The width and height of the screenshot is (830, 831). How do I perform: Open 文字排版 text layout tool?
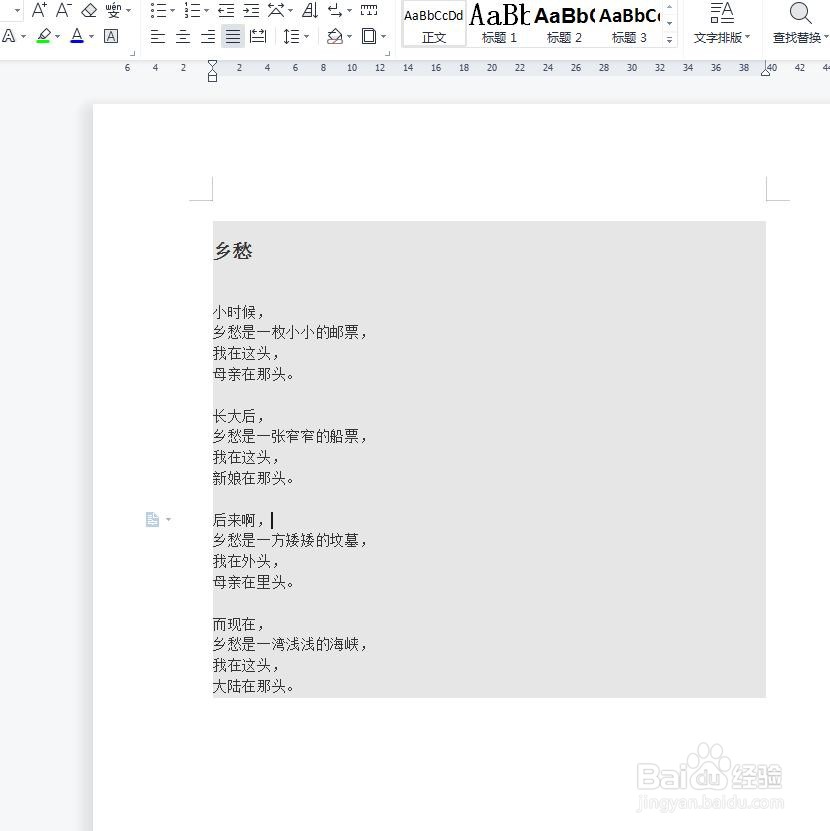(x=722, y=23)
